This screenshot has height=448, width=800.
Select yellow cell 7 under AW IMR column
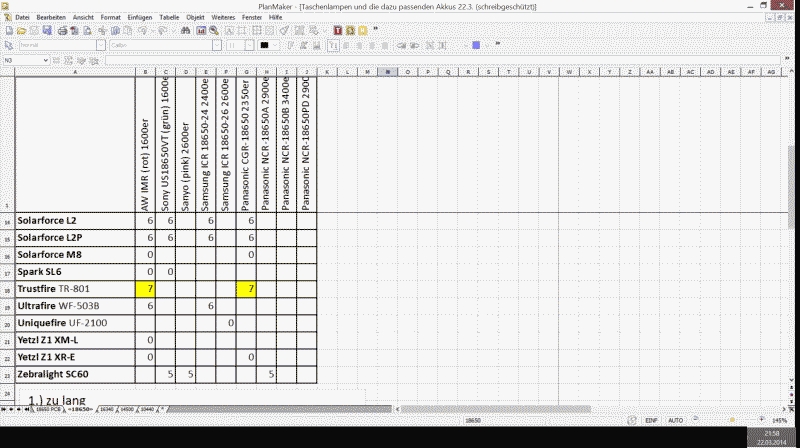point(145,289)
